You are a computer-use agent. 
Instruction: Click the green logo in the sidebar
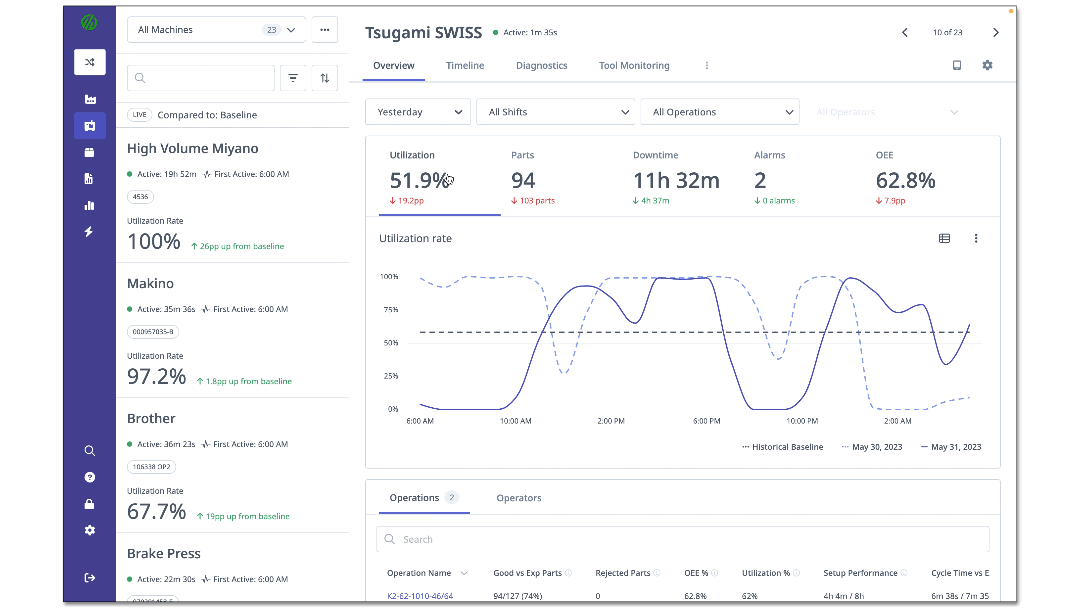89,23
